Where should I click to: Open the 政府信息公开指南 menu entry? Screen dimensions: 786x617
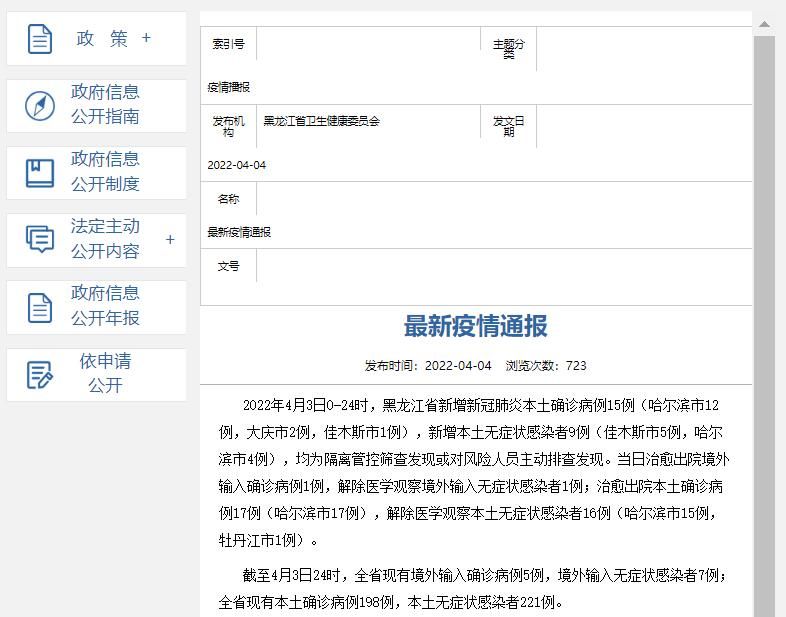(x=105, y=105)
